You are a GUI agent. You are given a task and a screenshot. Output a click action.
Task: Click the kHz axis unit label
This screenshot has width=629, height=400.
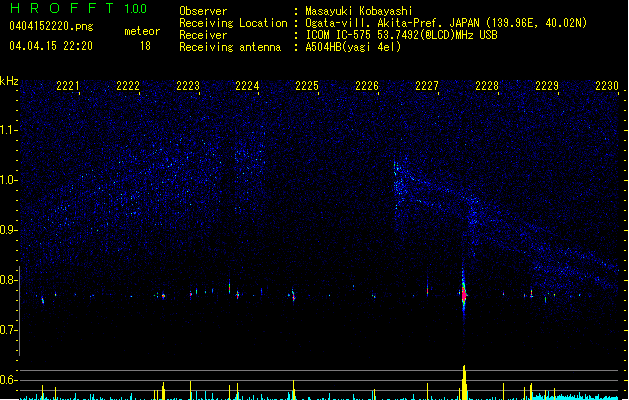coord(9,81)
